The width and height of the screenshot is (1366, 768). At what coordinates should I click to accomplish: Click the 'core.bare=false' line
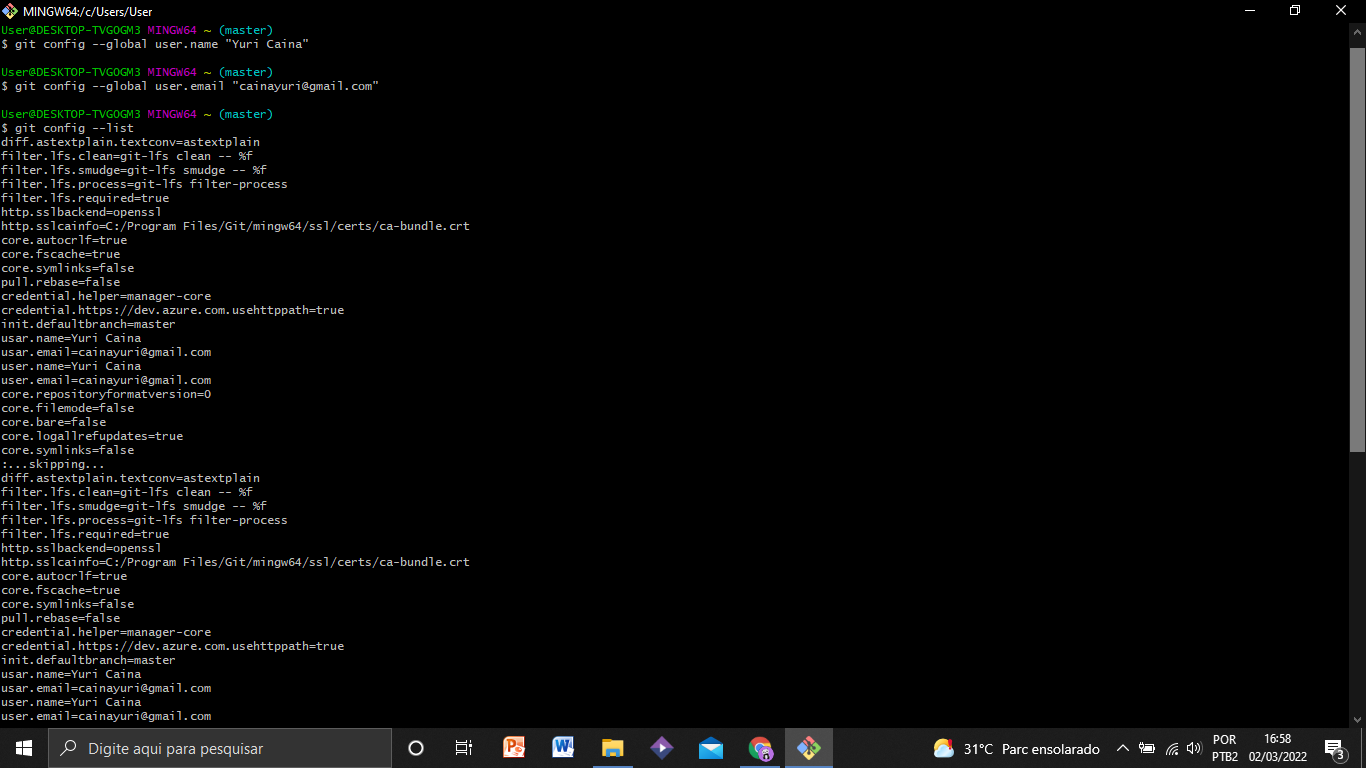53,422
